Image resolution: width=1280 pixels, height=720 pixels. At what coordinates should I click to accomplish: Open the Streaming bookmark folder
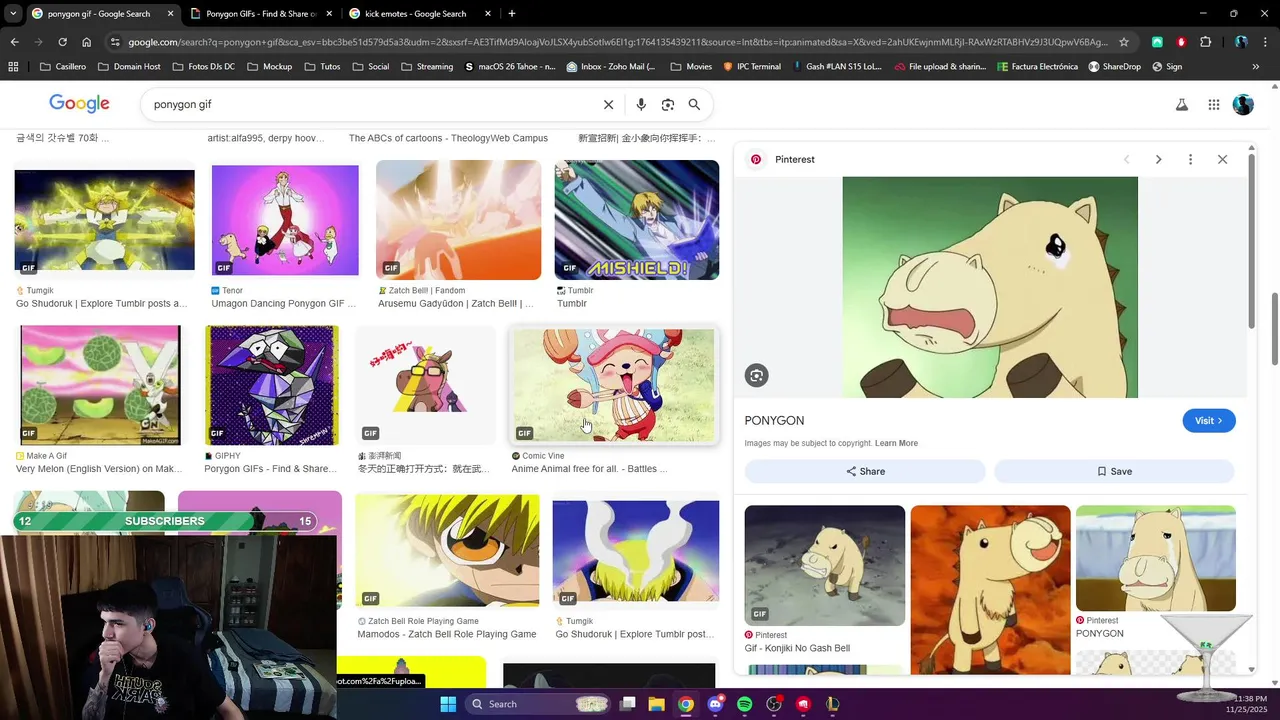[x=427, y=67]
